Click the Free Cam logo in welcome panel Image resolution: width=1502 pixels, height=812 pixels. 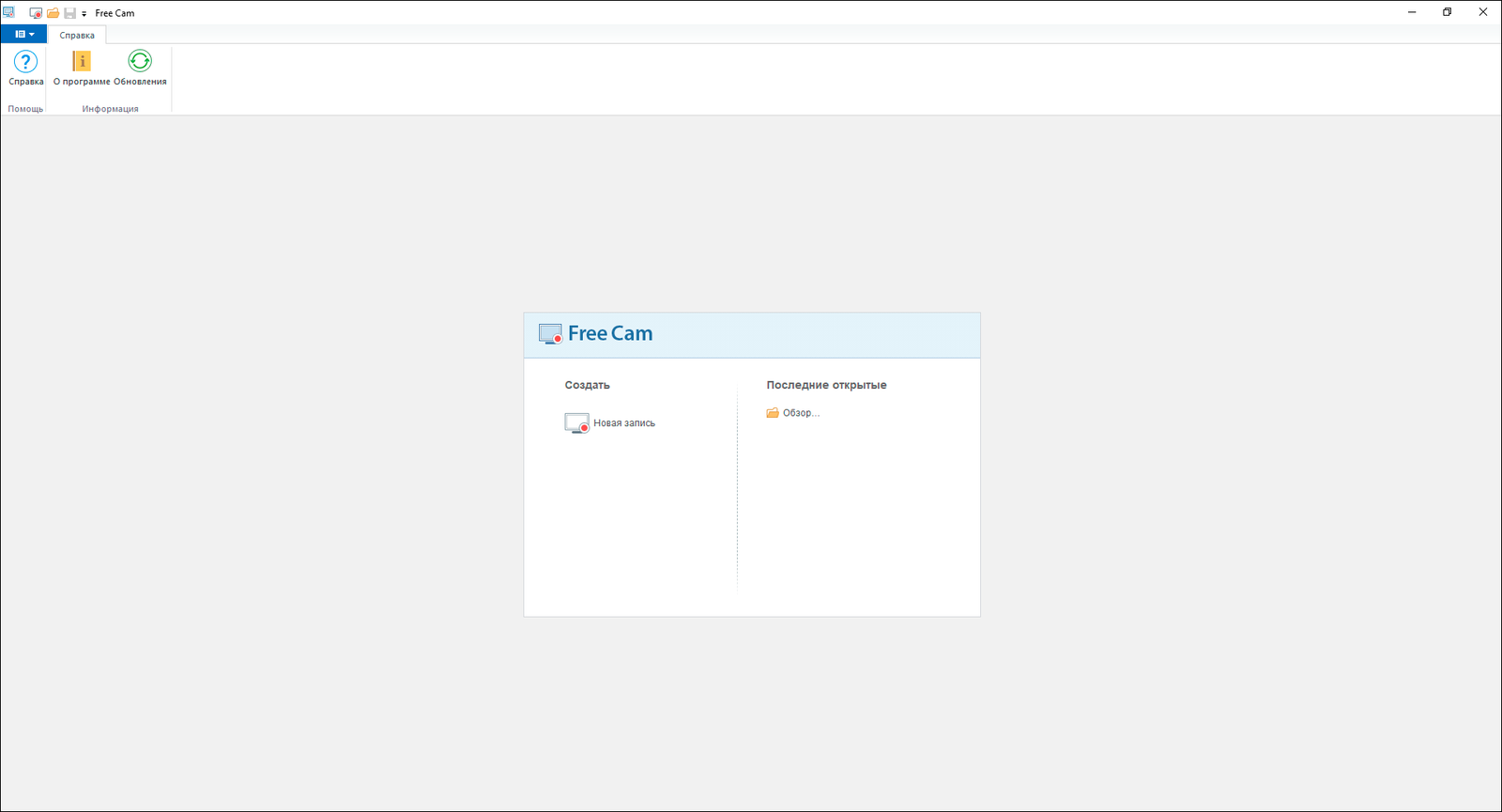[x=596, y=333]
